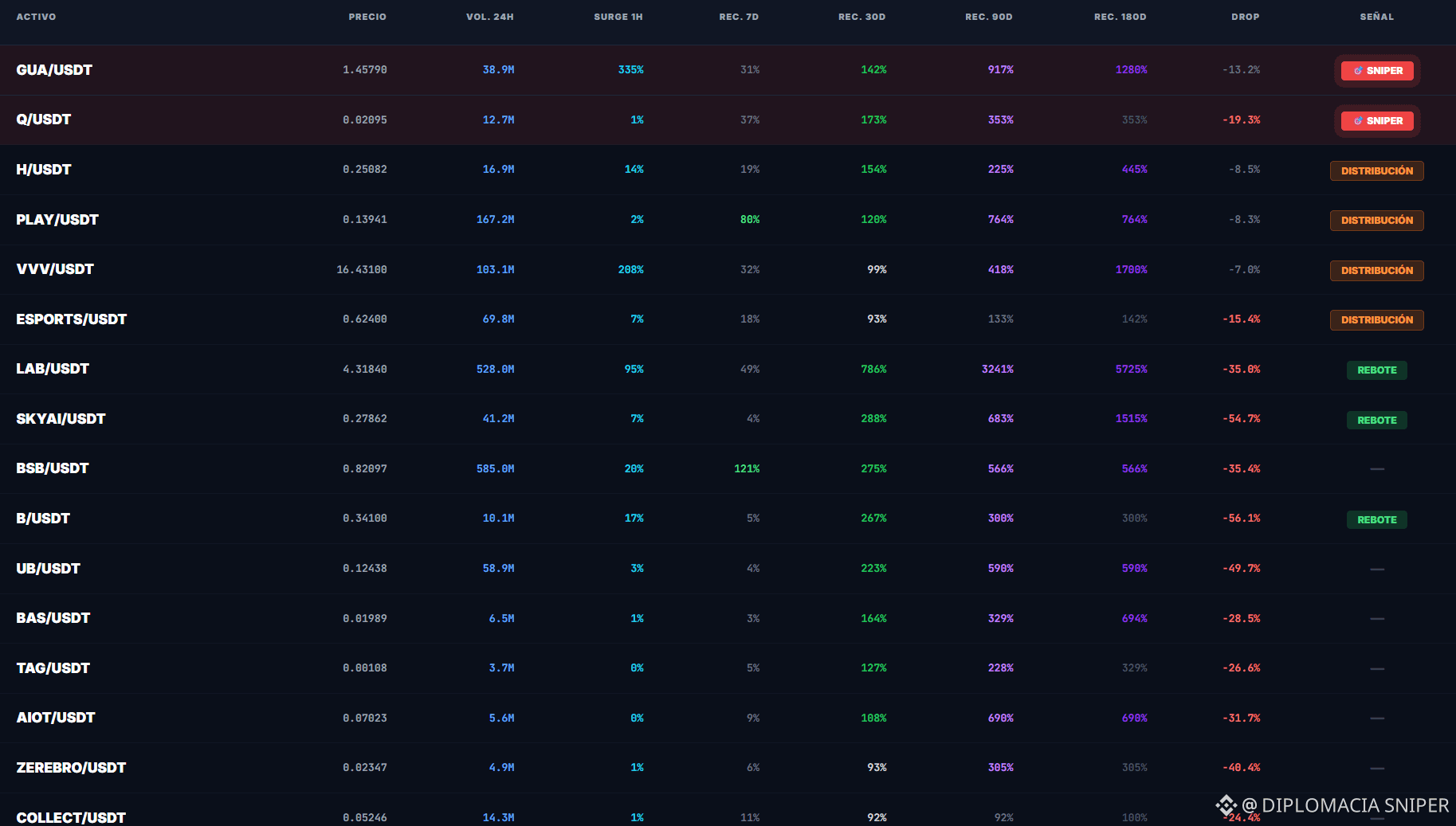Open the ZEREBRO/USDT asset row
The height and width of the screenshot is (826, 1456).
click(x=728, y=768)
